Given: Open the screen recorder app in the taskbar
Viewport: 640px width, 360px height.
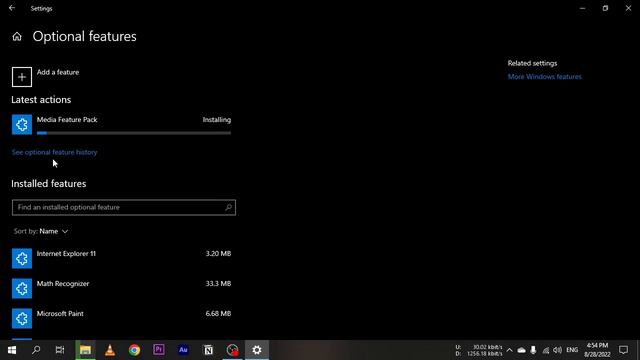Looking at the screenshot, I should [232, 350].
